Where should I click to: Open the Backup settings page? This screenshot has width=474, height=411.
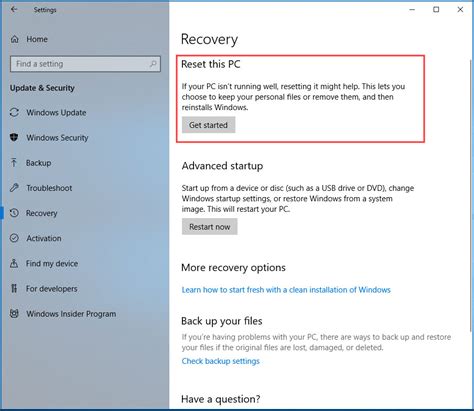(x=39, y=163)
